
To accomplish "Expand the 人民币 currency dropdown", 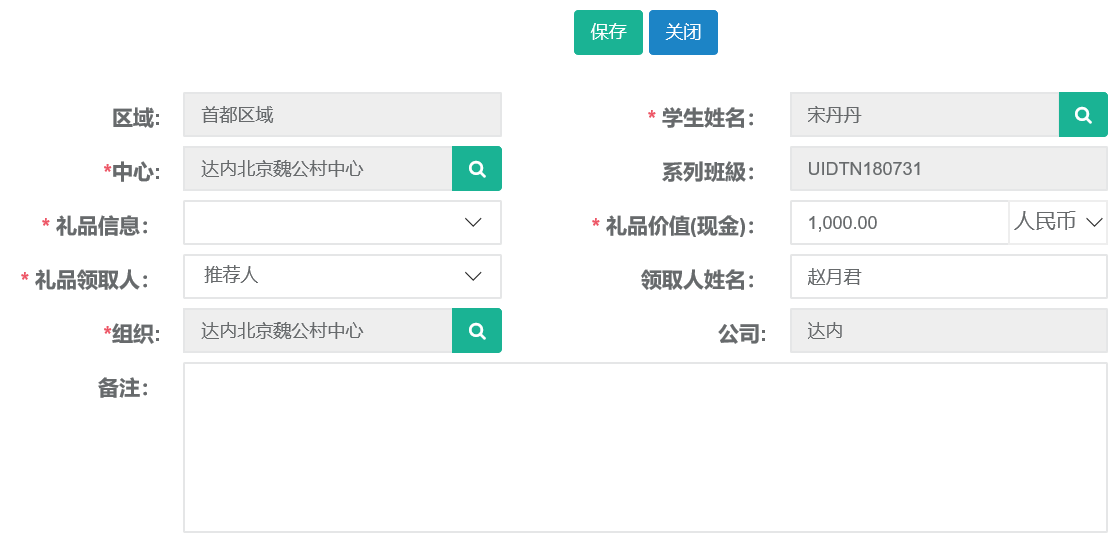I will (1058, 222).
